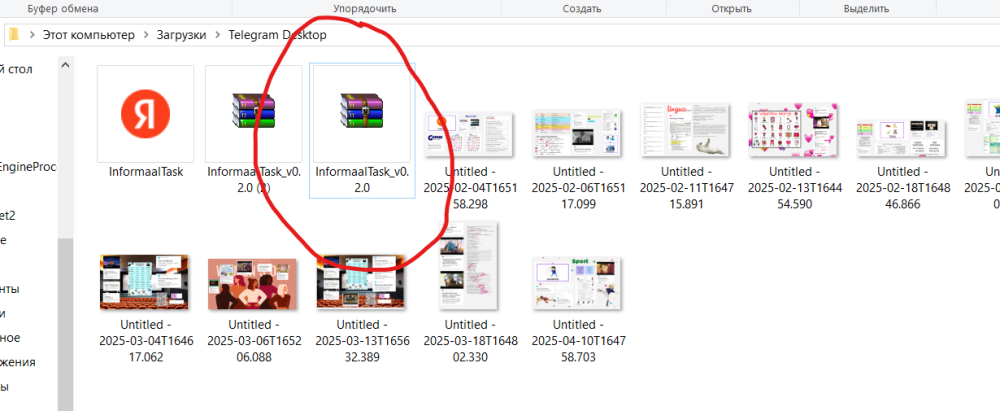
Task: Select thumbnail Untitled - 2025-02-04T165158.298
Action: click(x=470, y=135)
